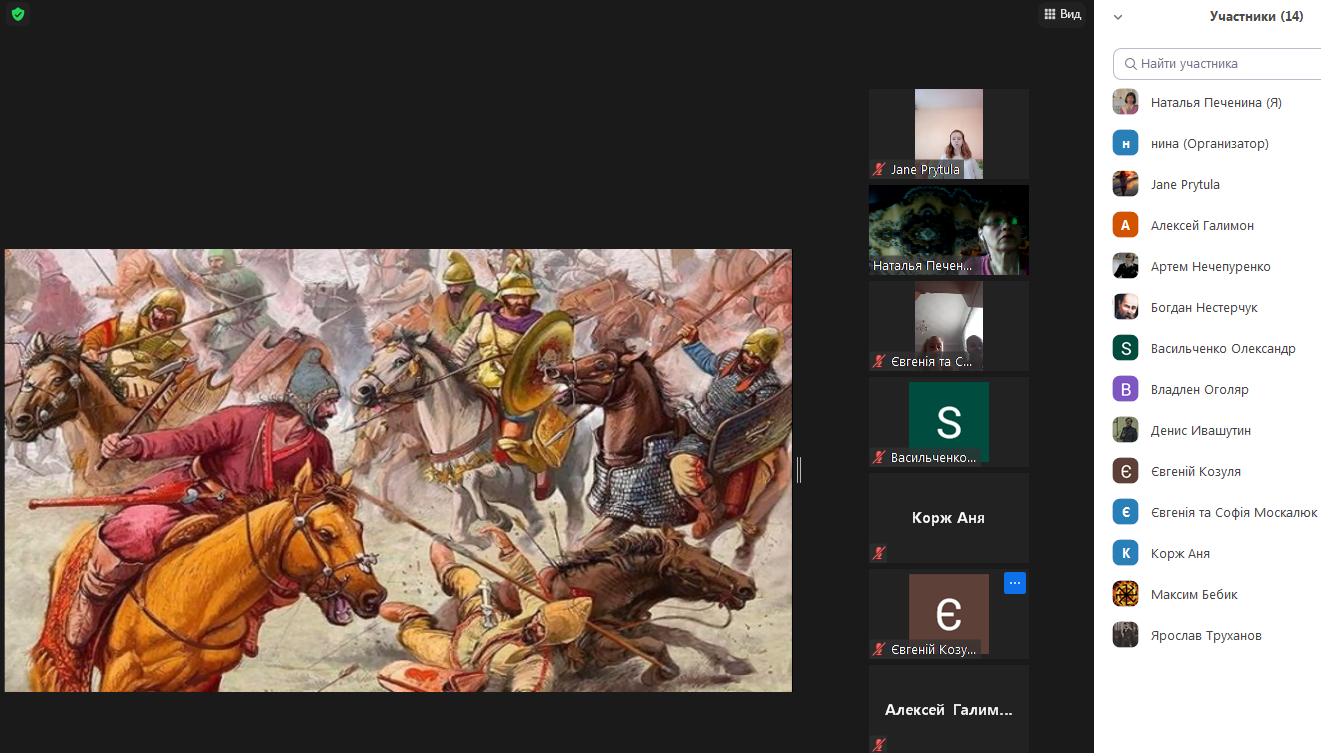Select the name Євгеній Козуля in list
Screen dimensions: 1321x753
tap(1196, 471)
